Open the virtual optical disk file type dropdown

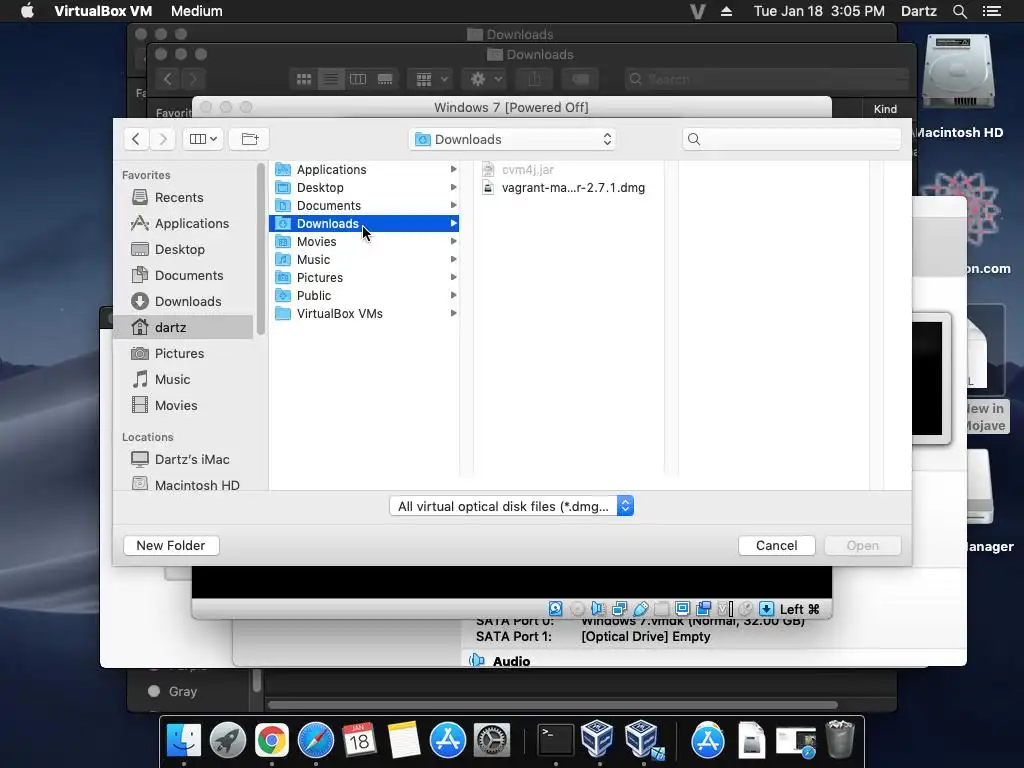(511, 506)
